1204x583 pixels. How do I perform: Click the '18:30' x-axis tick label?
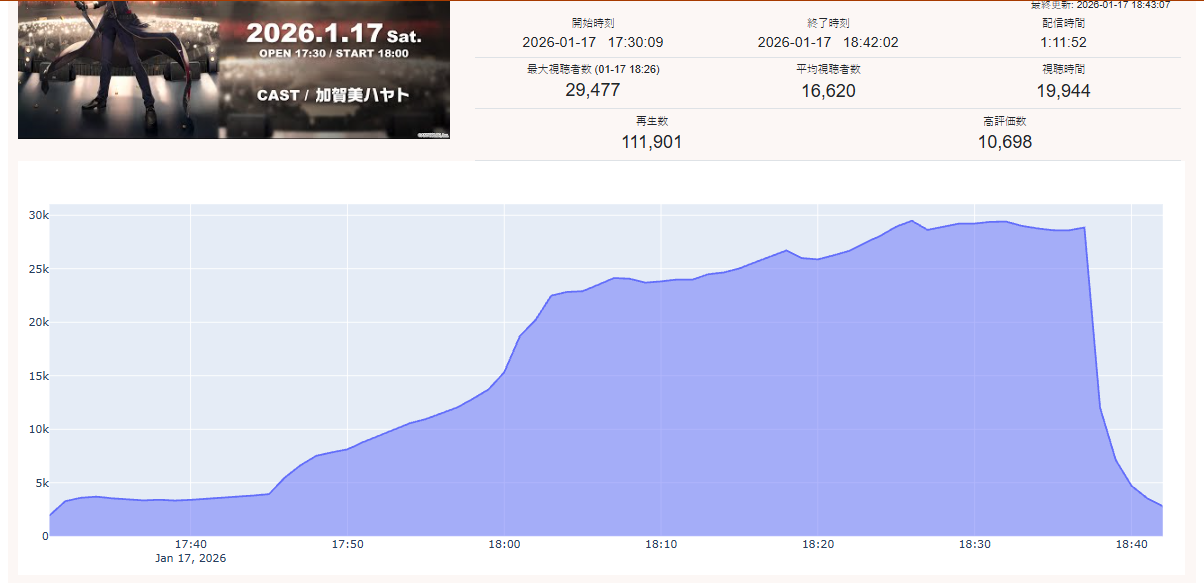975,544
